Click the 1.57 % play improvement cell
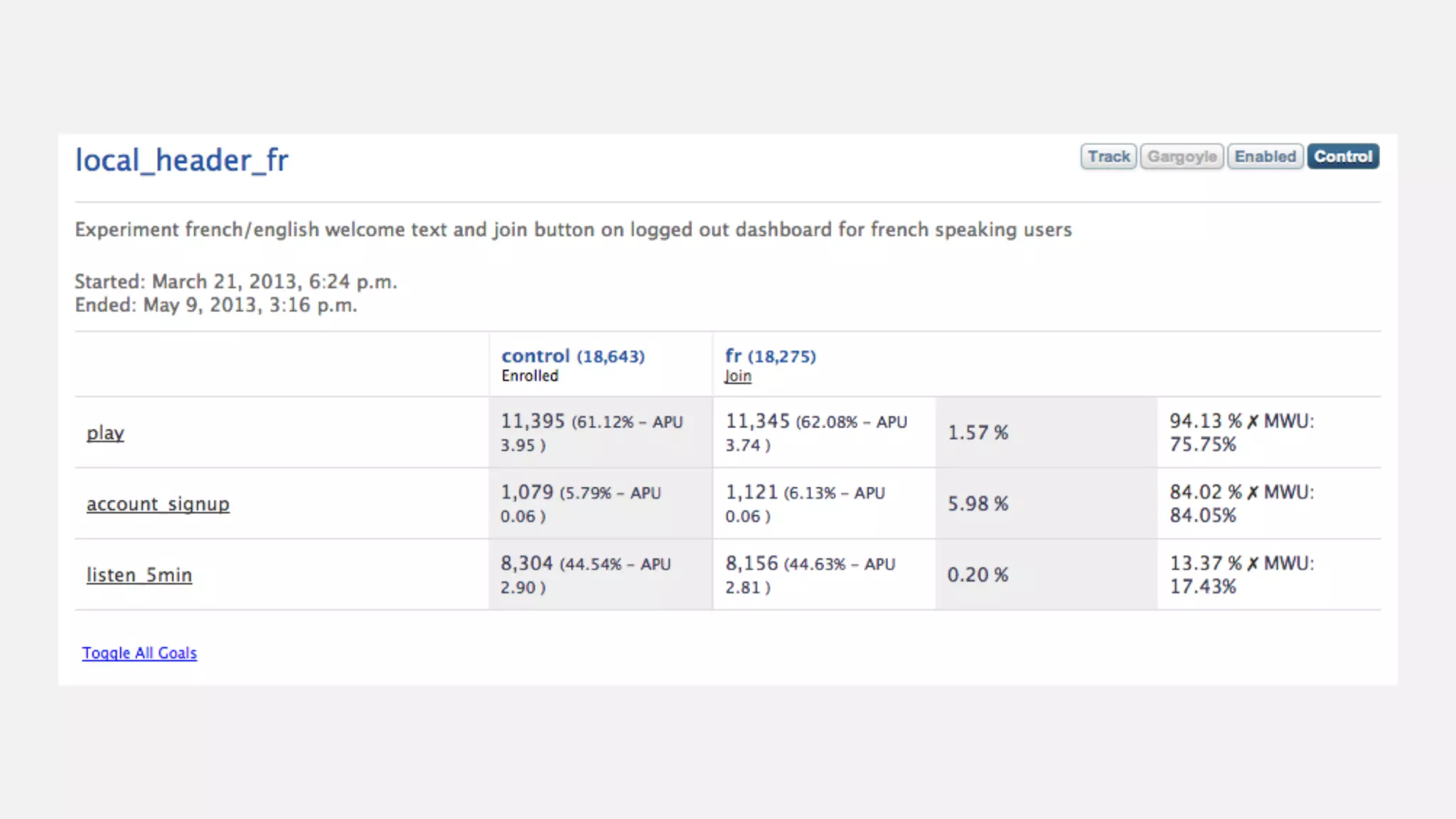1456x819 pixels. point(978,433)
